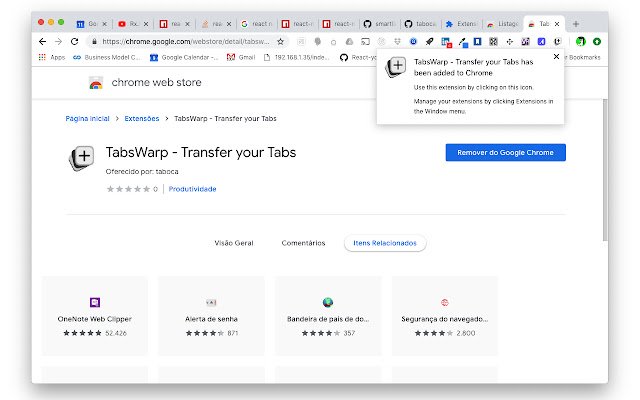Select the Itens Relacionados tab
The height and width of the screenshot is (400, 640).
point(385,243)
